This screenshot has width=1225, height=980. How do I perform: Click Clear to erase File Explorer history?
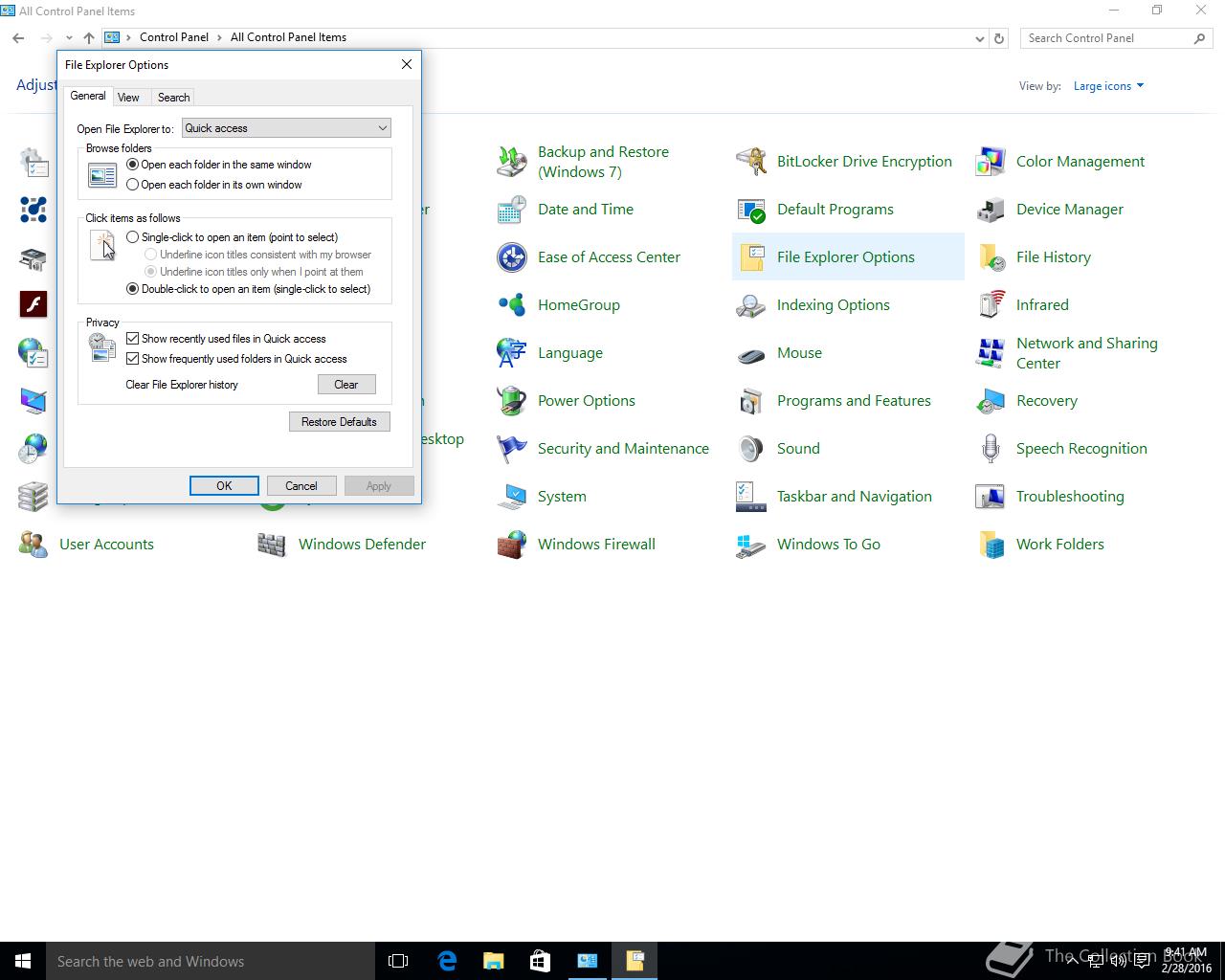(346, 385)
